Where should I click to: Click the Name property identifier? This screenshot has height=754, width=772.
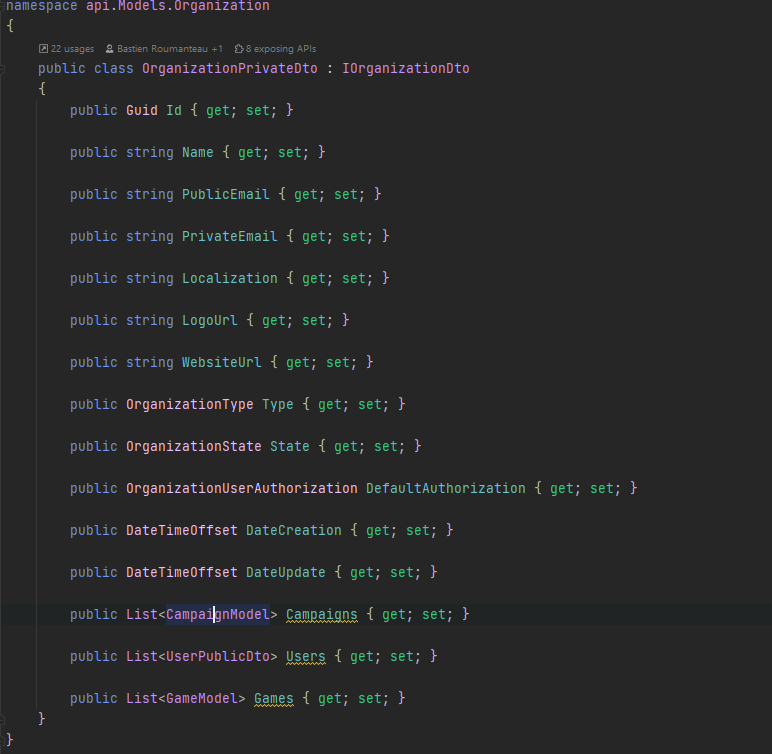198,152
